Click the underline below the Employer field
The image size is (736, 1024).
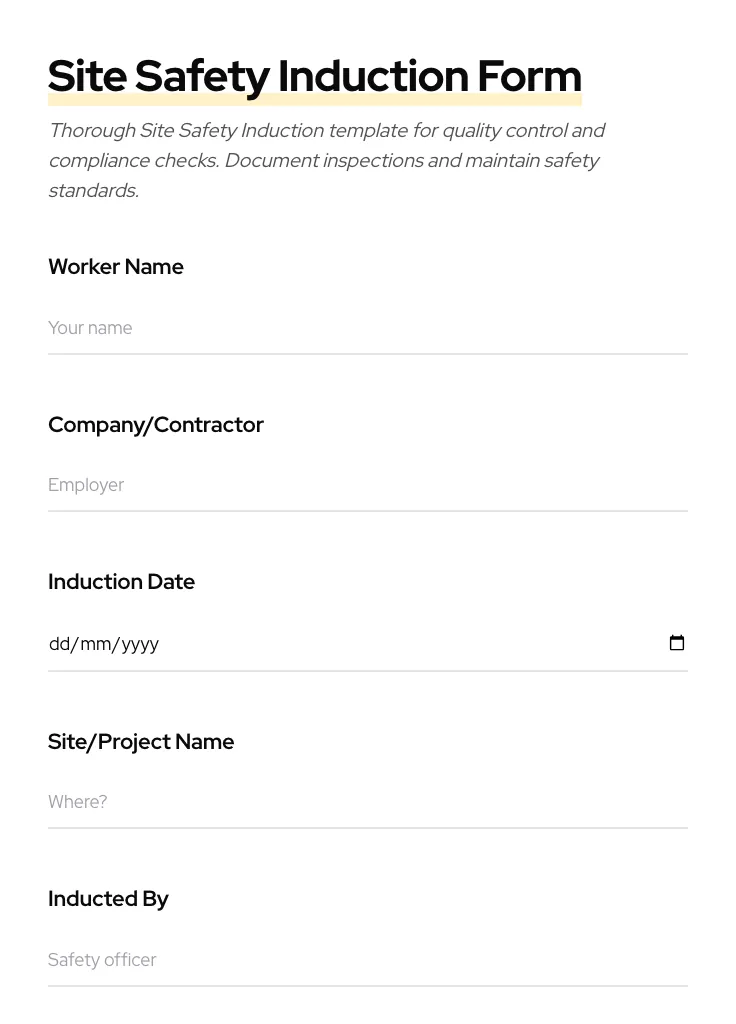(368, 510)
